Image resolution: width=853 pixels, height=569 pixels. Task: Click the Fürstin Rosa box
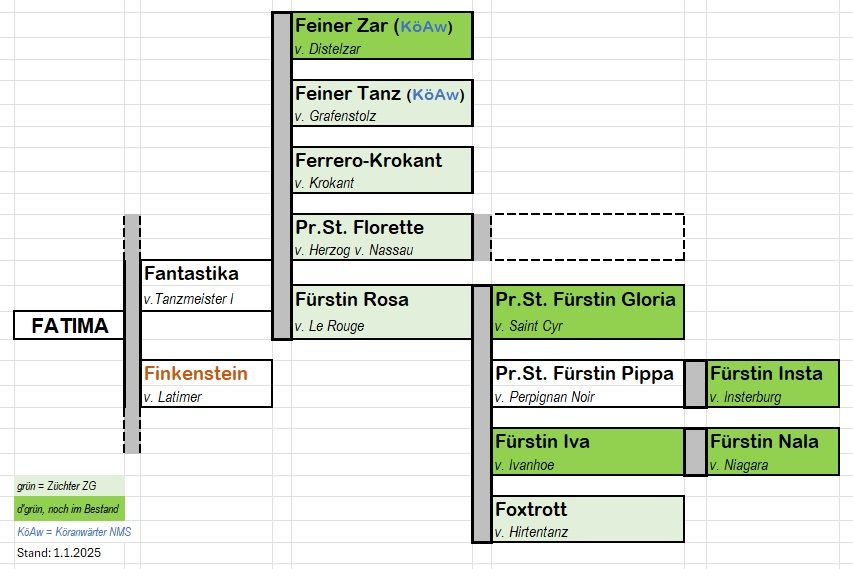pyautogui.click(x=381, y=312)
